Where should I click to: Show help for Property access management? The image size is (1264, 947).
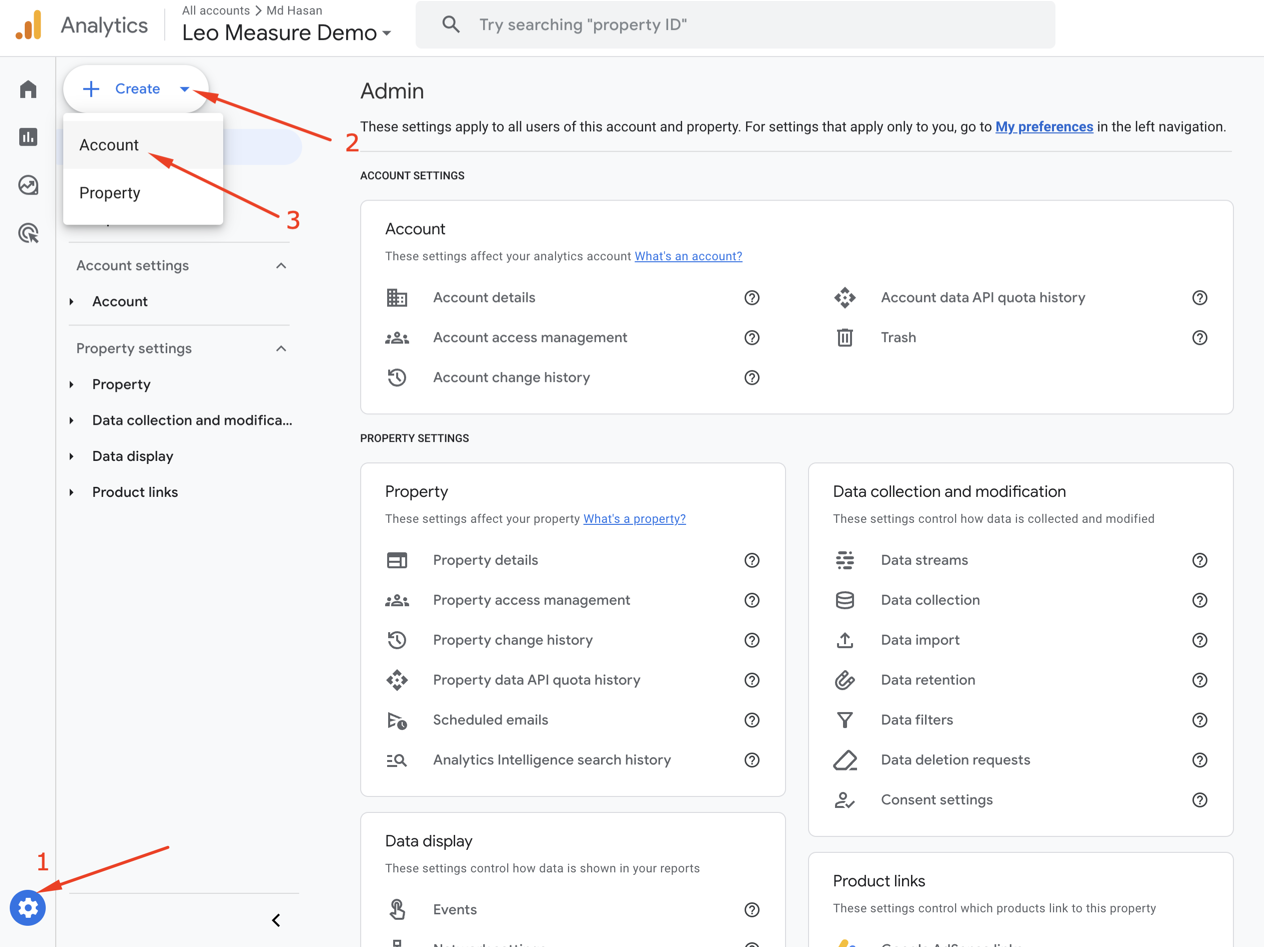752,601
